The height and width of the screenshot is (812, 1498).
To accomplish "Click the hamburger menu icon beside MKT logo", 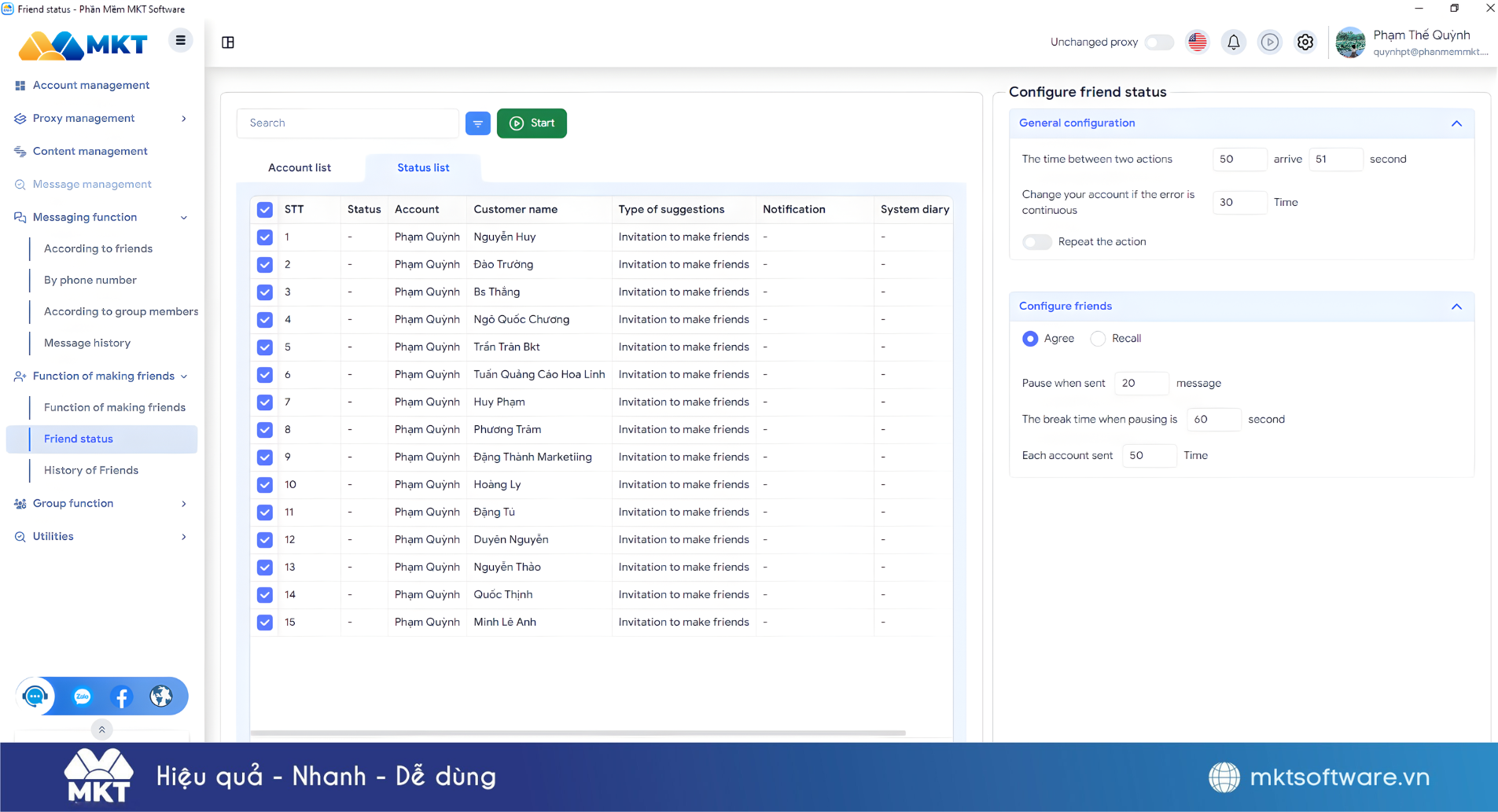I will coord(180,40).
